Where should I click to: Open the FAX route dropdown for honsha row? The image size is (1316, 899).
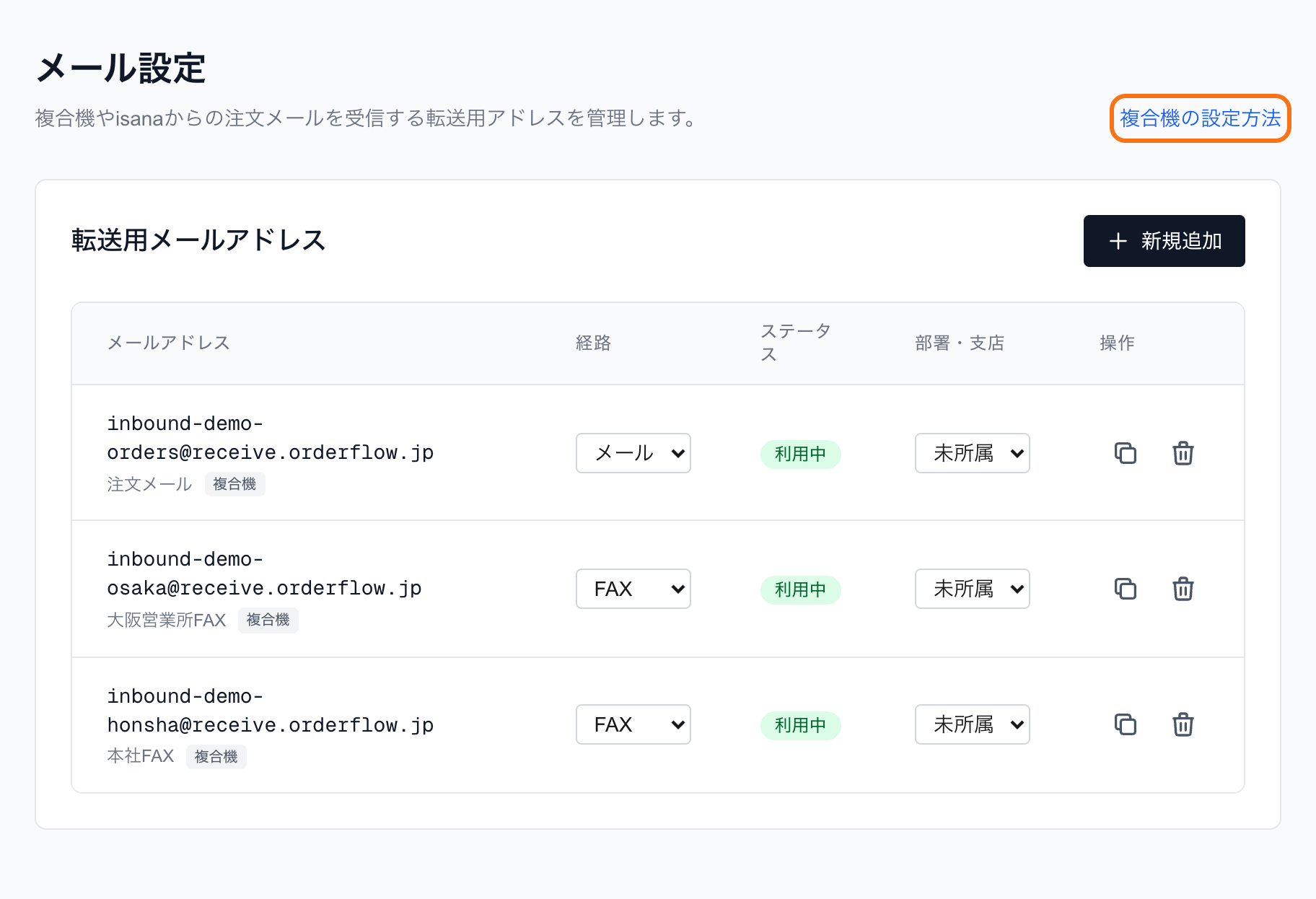click(633, 724)
